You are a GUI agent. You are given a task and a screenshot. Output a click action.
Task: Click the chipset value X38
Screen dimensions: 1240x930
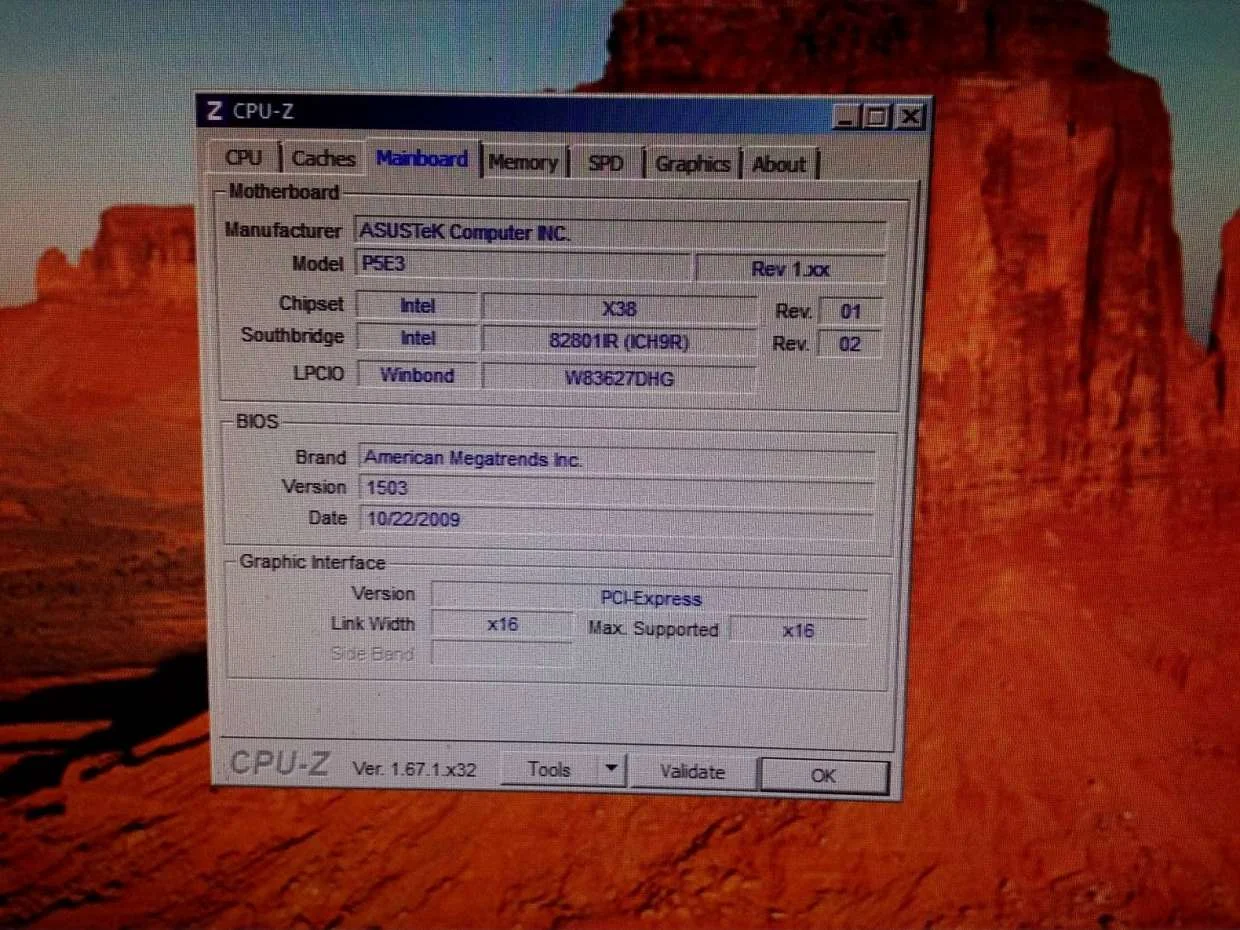coord(619,308)
